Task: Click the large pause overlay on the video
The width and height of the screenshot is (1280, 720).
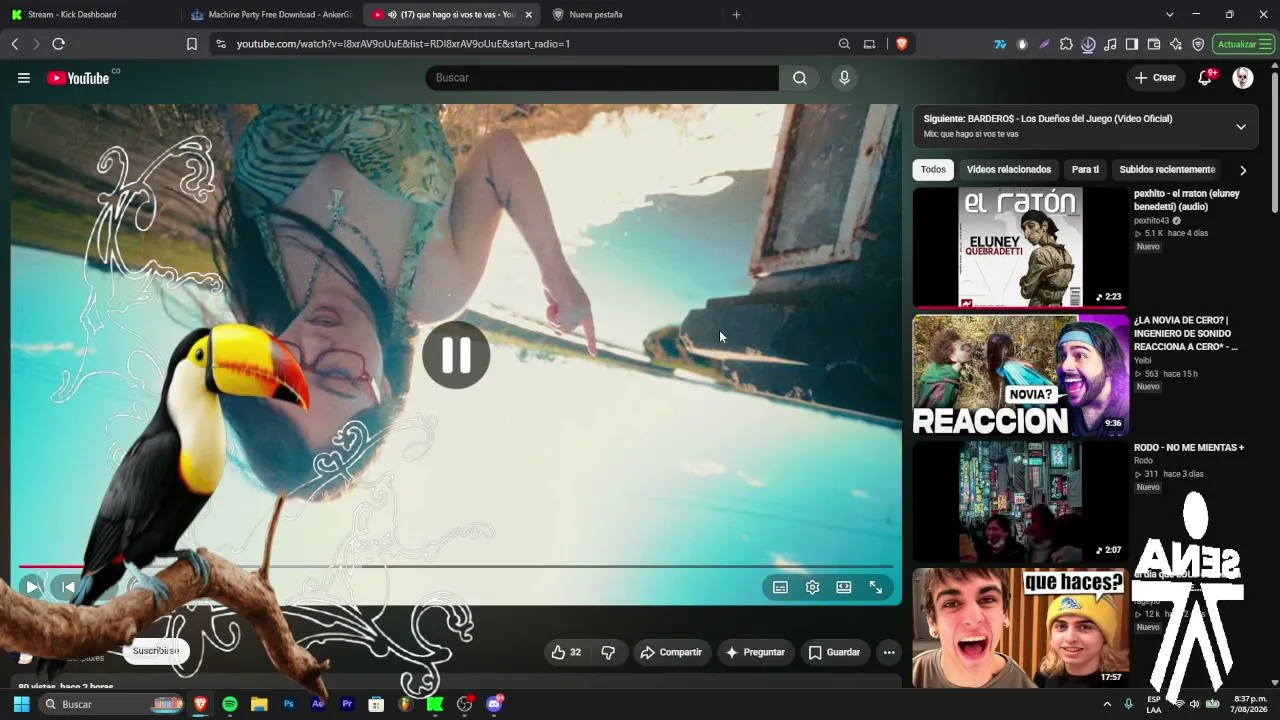Action: click(456, 355)
